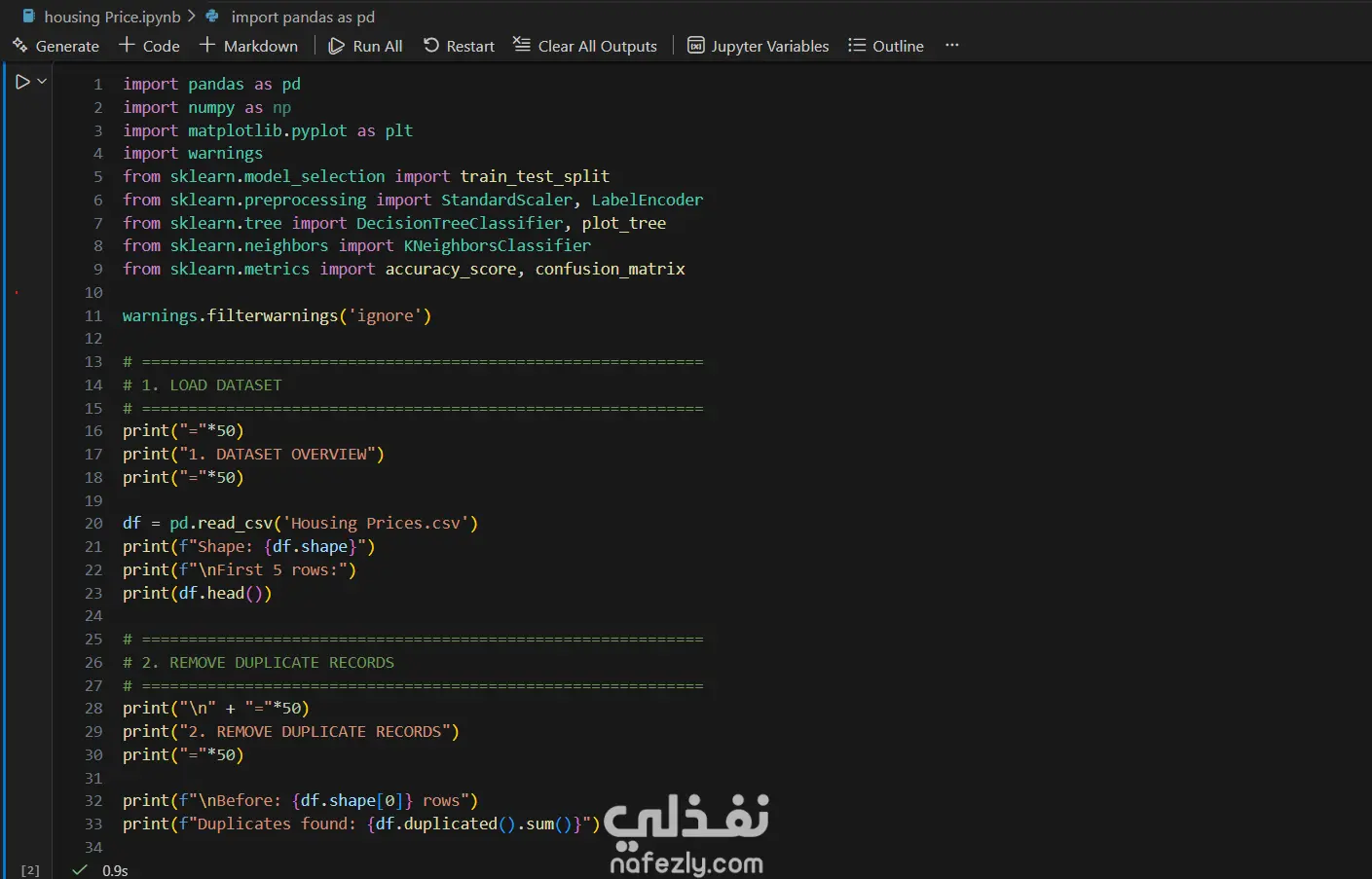Click the 'import numpy as np' line
Viewport: 1372px width, 879px height.
coord(206,107)
